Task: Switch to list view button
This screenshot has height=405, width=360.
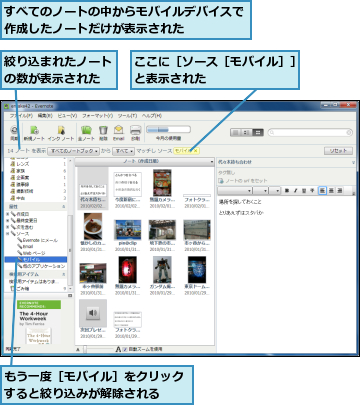Action: (236, 133)
